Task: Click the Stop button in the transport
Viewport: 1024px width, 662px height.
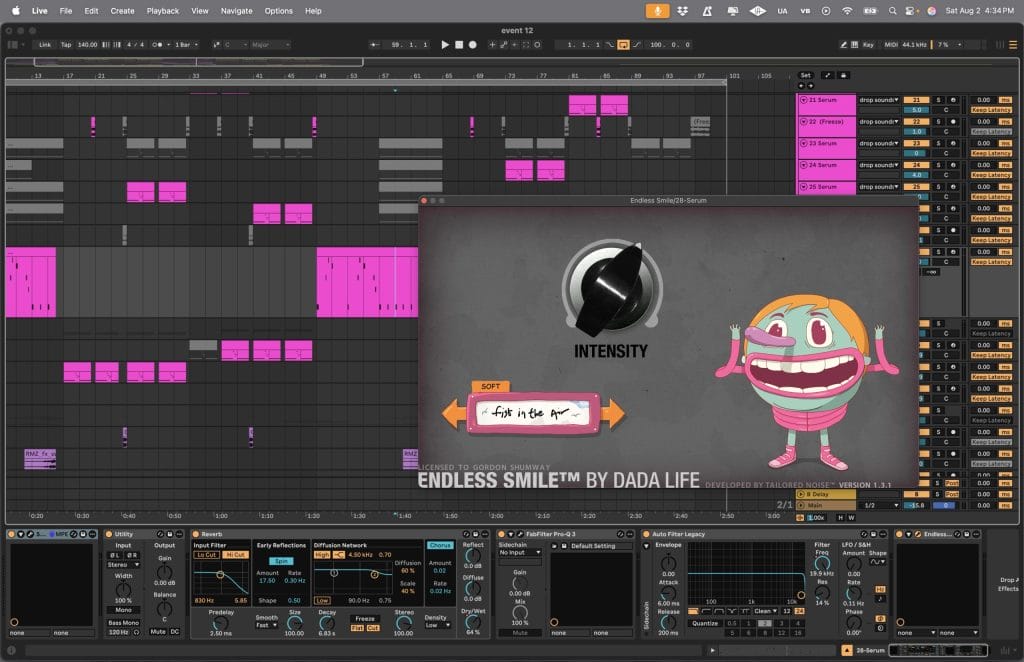Action: pos(459,45)
